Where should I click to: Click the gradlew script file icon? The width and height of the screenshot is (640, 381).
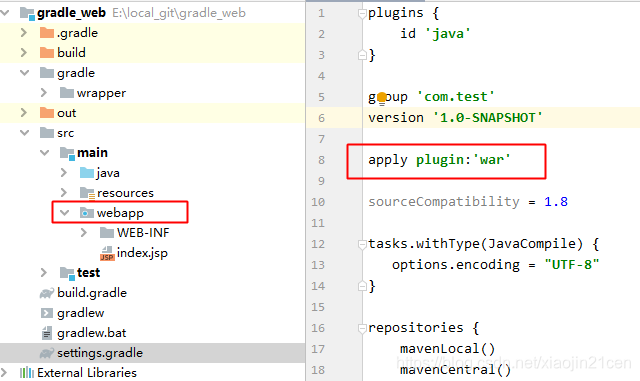point(47,313)
